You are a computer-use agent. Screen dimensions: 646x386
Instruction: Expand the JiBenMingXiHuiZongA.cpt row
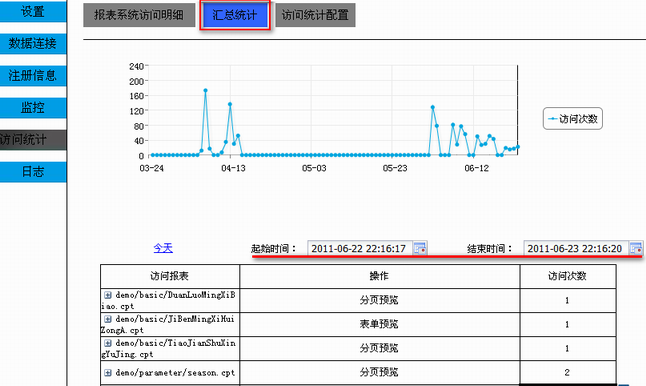click(108, 319)
